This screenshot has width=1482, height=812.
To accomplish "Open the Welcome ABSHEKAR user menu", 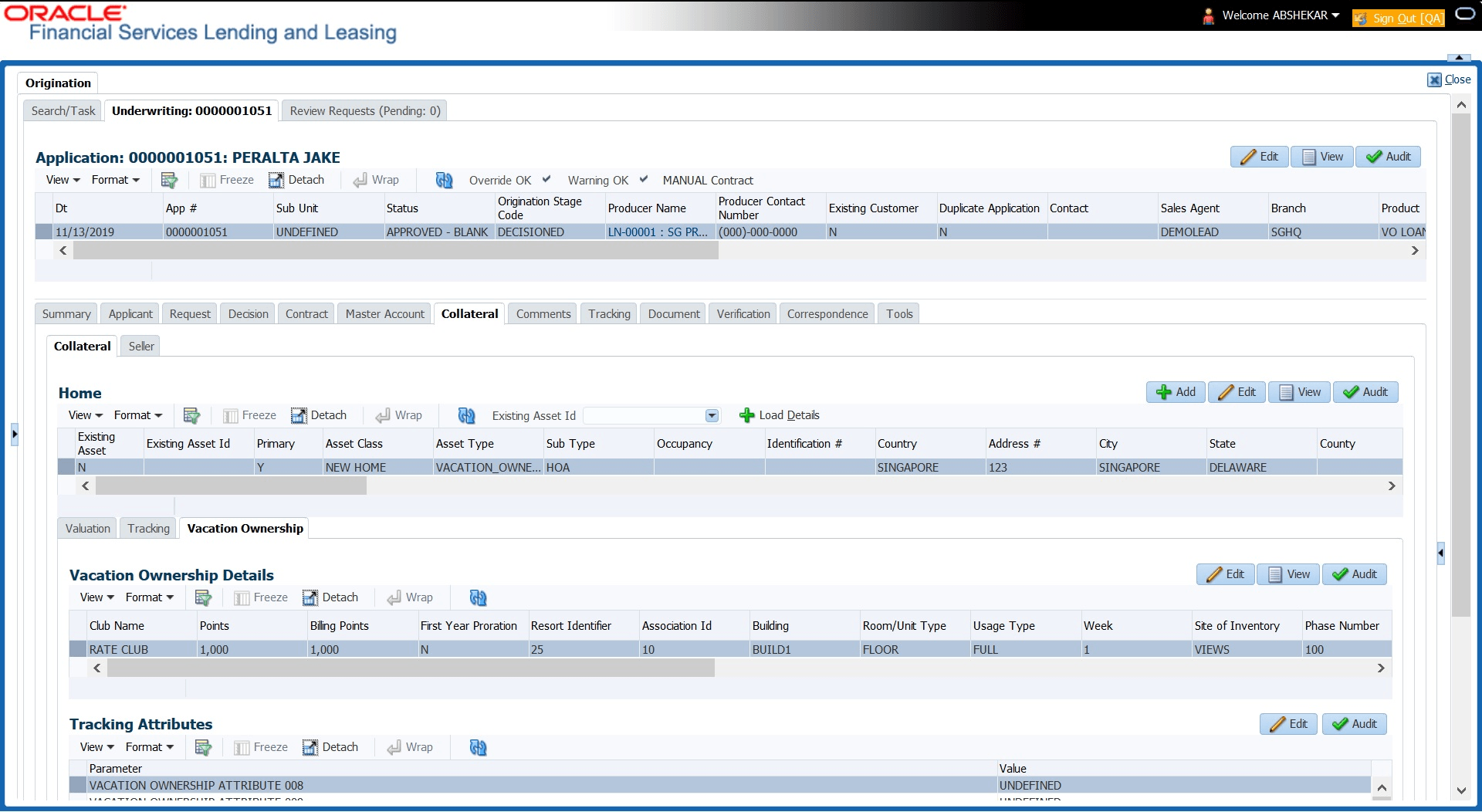I will click(1281, 15).
